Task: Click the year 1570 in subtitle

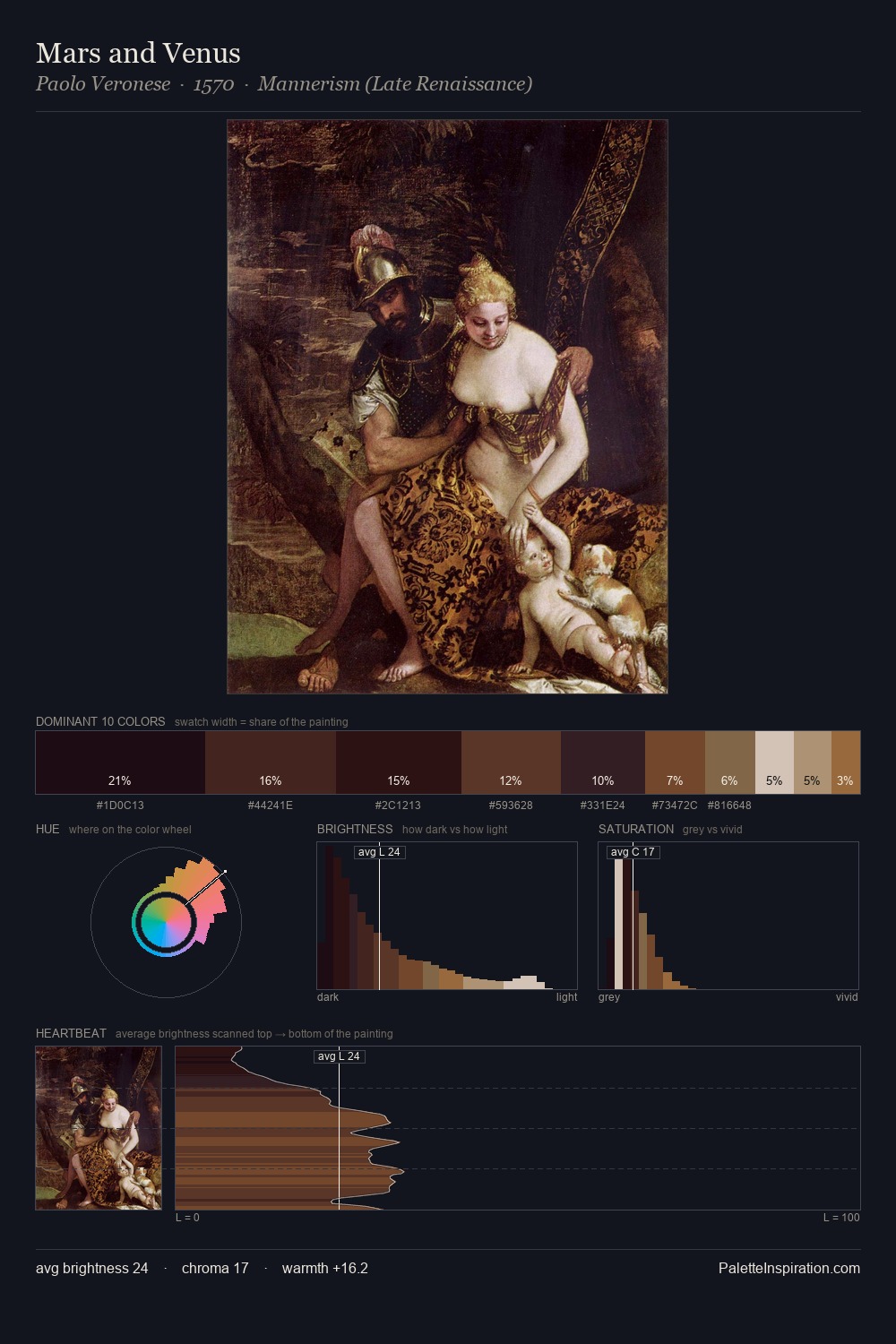Action: coord(213,84)
